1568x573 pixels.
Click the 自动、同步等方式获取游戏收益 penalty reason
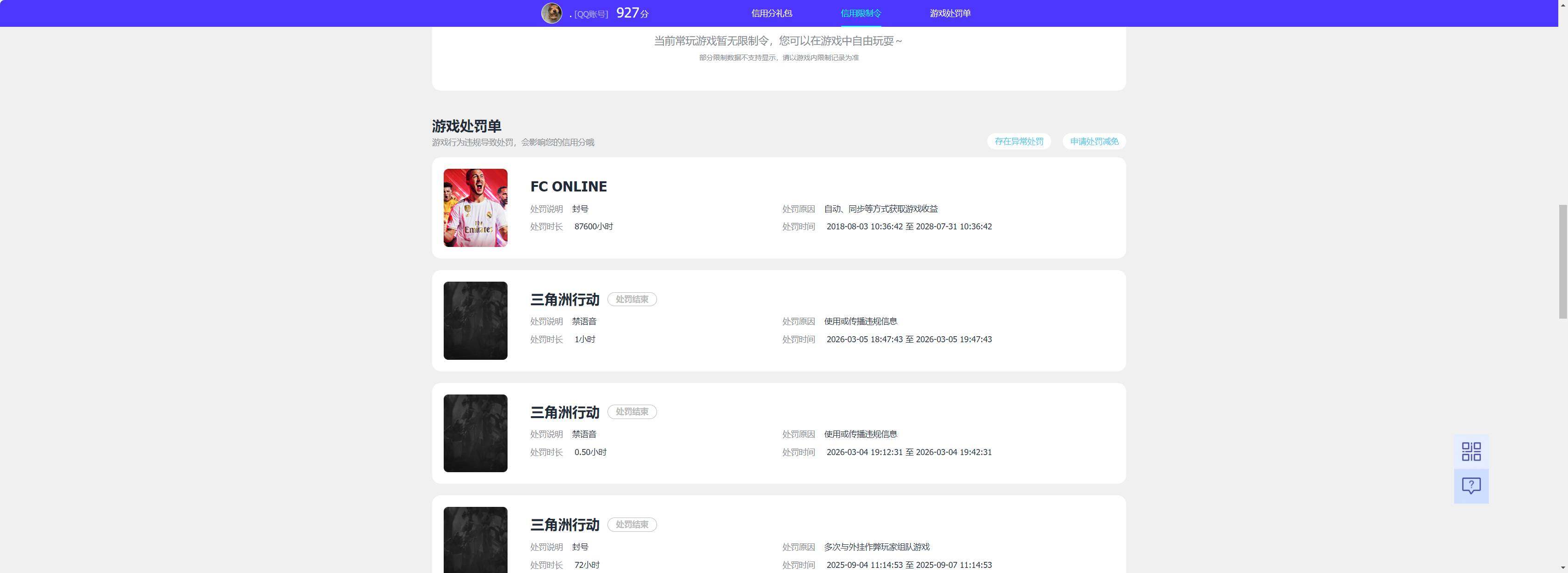click(881, 209)
